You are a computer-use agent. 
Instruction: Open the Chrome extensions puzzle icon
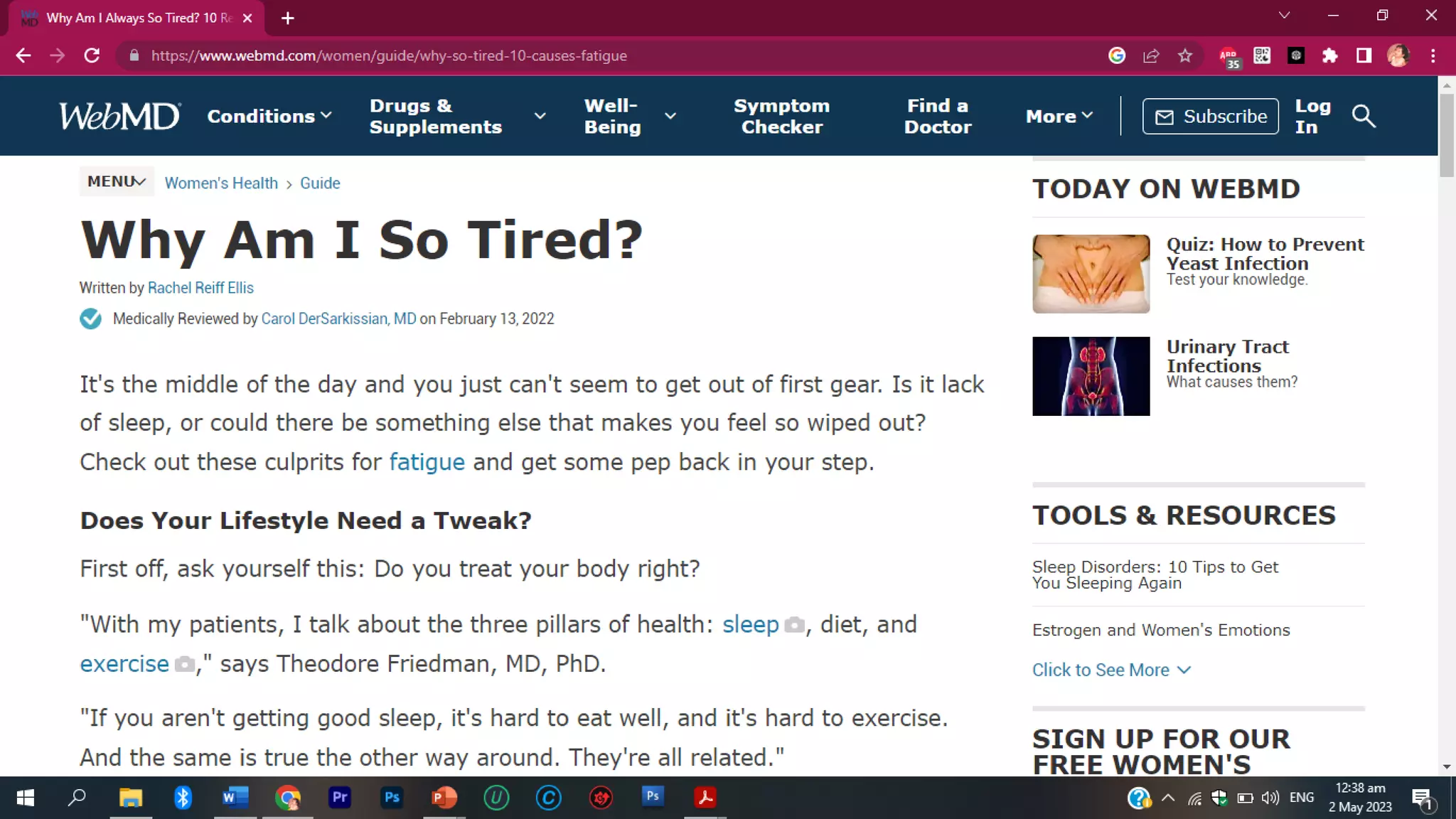tap(1330, 55)
